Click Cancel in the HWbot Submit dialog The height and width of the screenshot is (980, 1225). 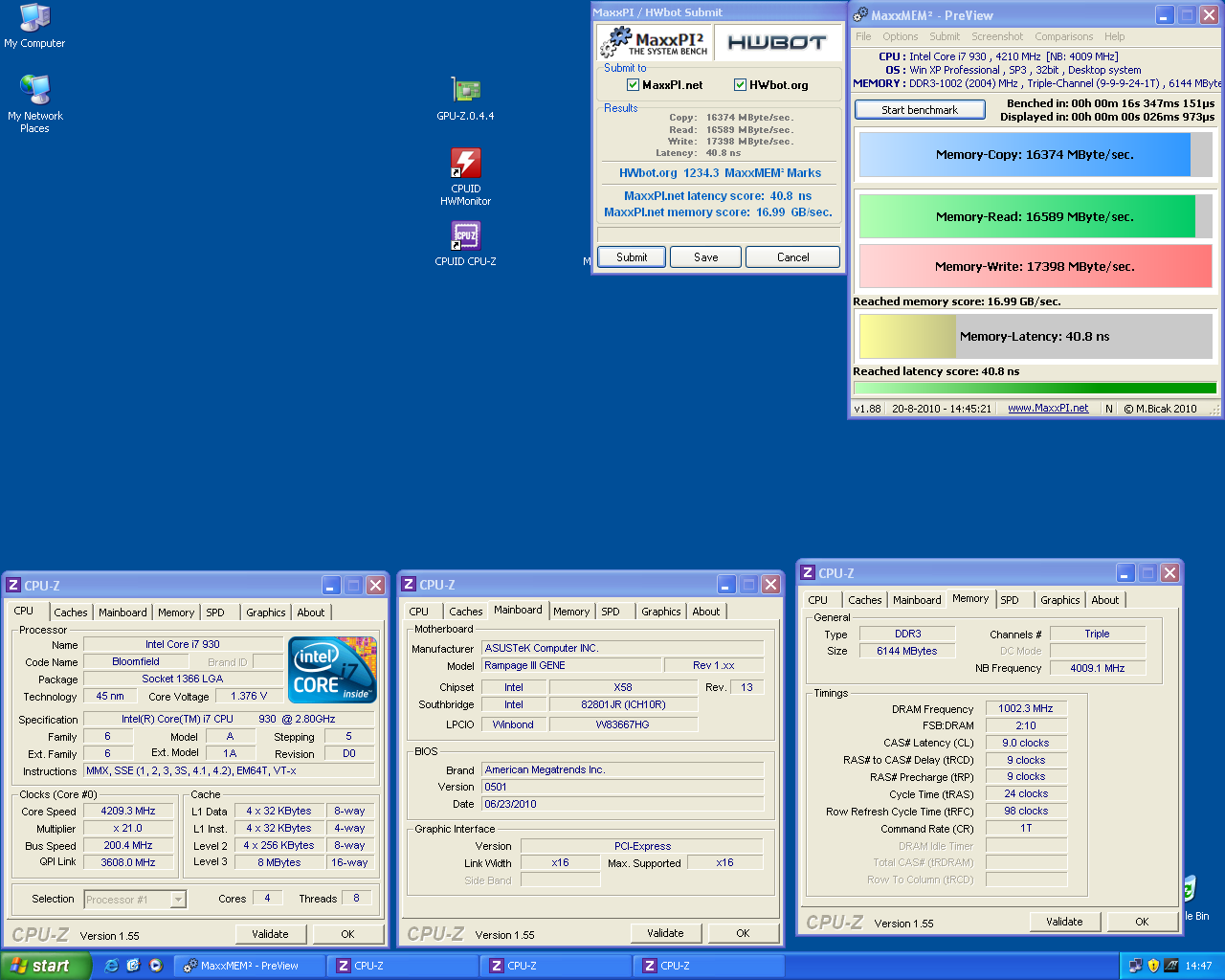[x=792, y=257]
